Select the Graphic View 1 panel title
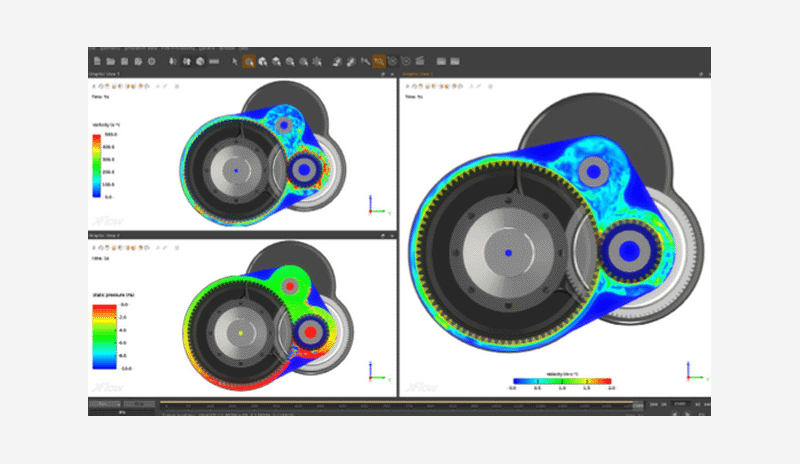This screenshot has height=464, width=800. point(105,75)
